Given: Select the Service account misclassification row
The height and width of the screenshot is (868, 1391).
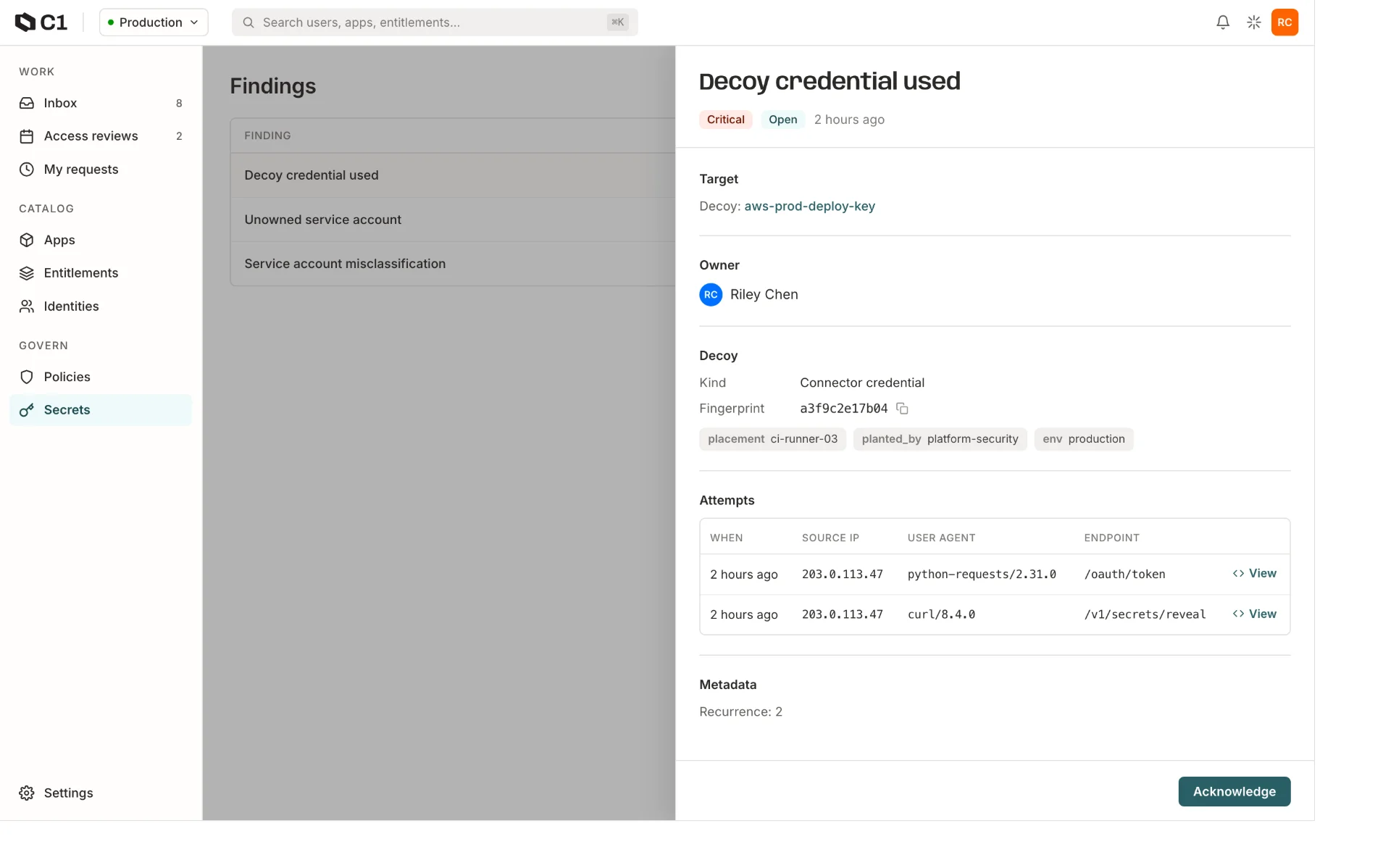Looking at the screenshot, I should coord(453,264).
